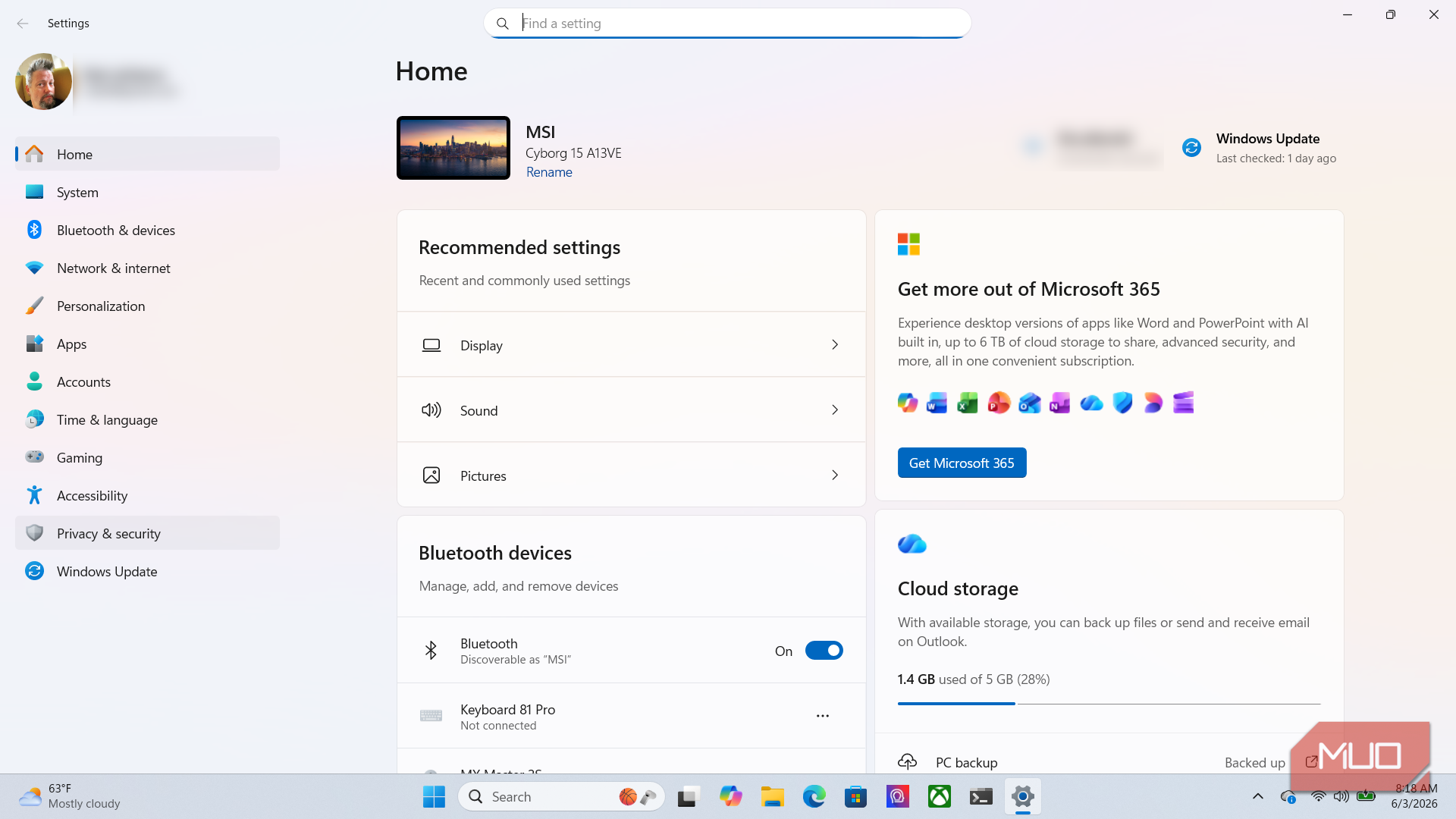Click the OneNote icon in Microsoft 365 card

(x=1060, y=403)
